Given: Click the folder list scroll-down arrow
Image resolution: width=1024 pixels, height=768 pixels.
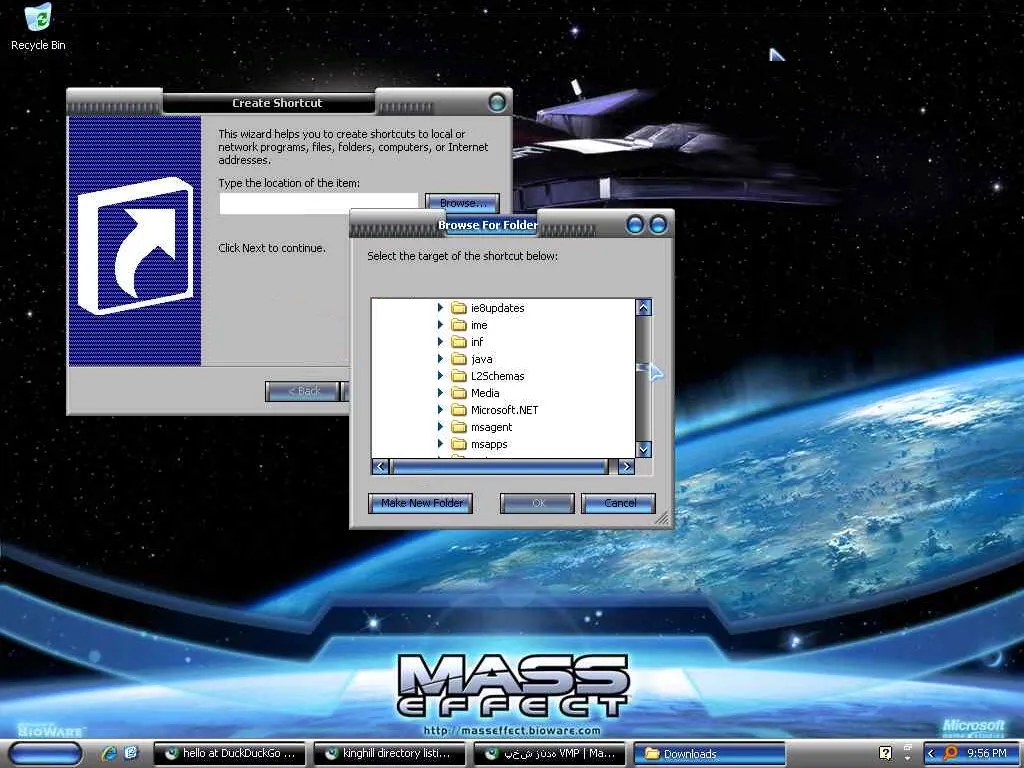Looking at the screenshot, I should (643, 449).
